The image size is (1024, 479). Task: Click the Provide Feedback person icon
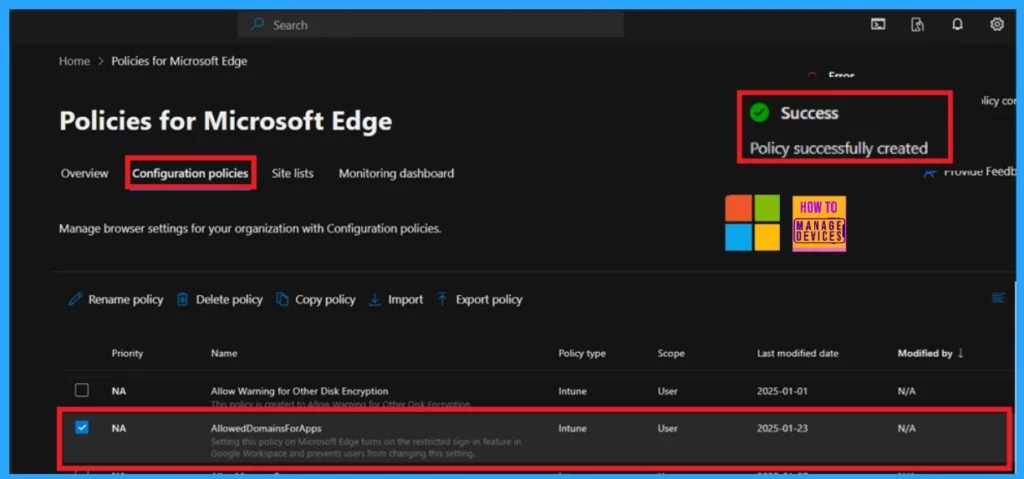(929, 173)
